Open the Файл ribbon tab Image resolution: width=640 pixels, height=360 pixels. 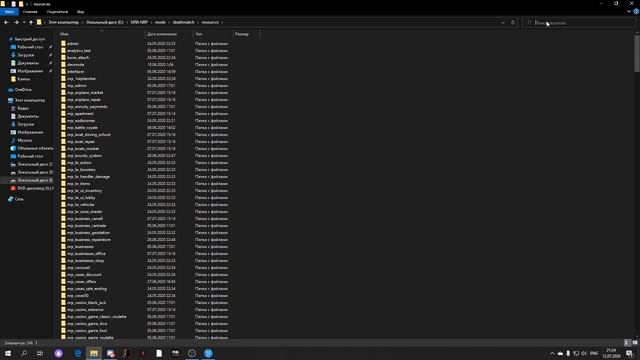pos(9,12)
